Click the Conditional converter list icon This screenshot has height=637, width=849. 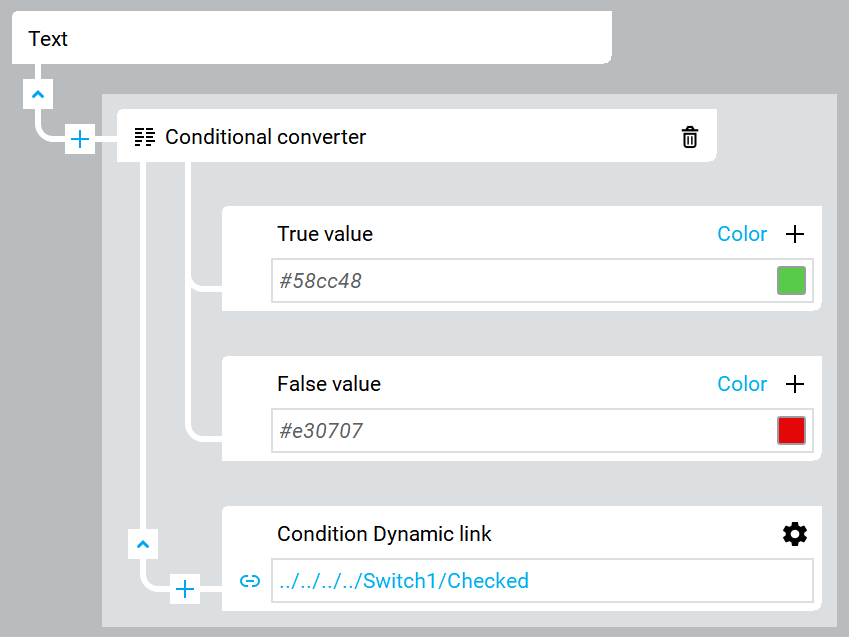tap(145, 137)
